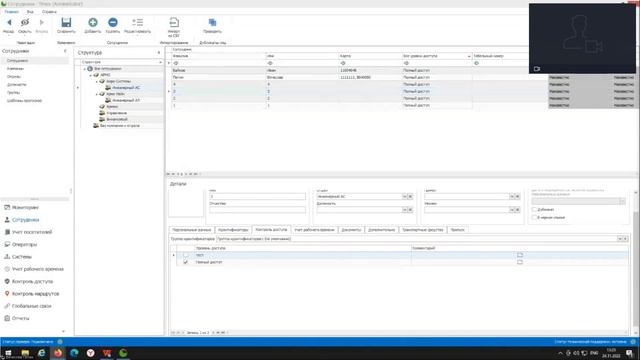This screenshot has height=360, width=640.
Task: Select Отделы in the Сотрудники sidebar
Action: pos(14,77)
